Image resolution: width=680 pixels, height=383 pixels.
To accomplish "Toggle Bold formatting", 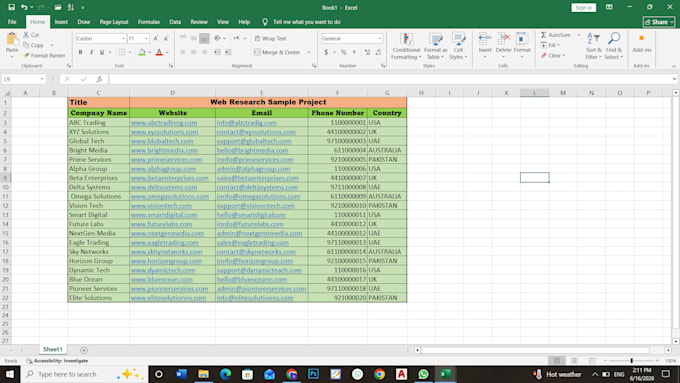I will point(81,52).
